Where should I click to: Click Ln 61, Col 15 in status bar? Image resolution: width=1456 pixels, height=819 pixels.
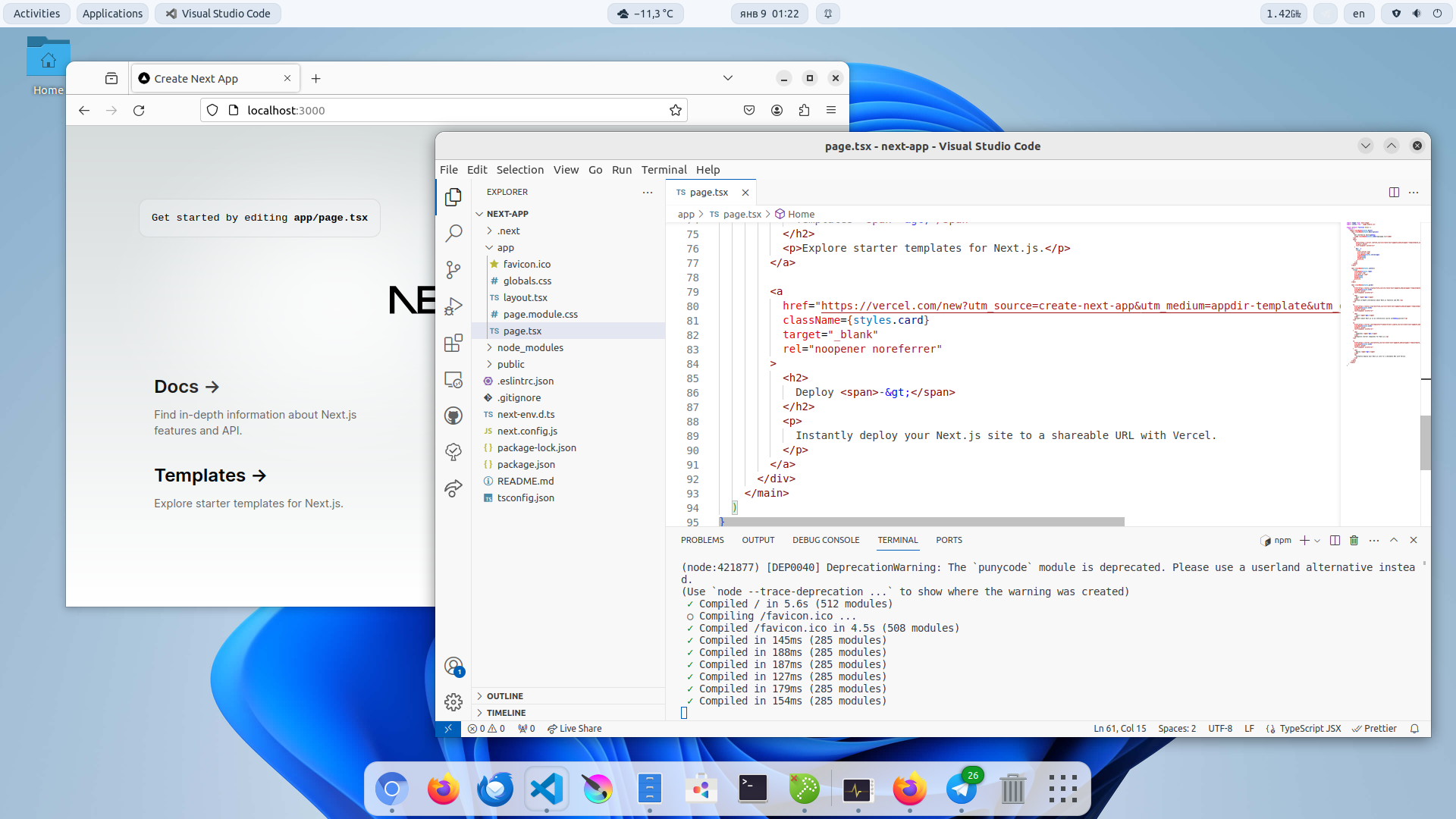point(1120,729)
